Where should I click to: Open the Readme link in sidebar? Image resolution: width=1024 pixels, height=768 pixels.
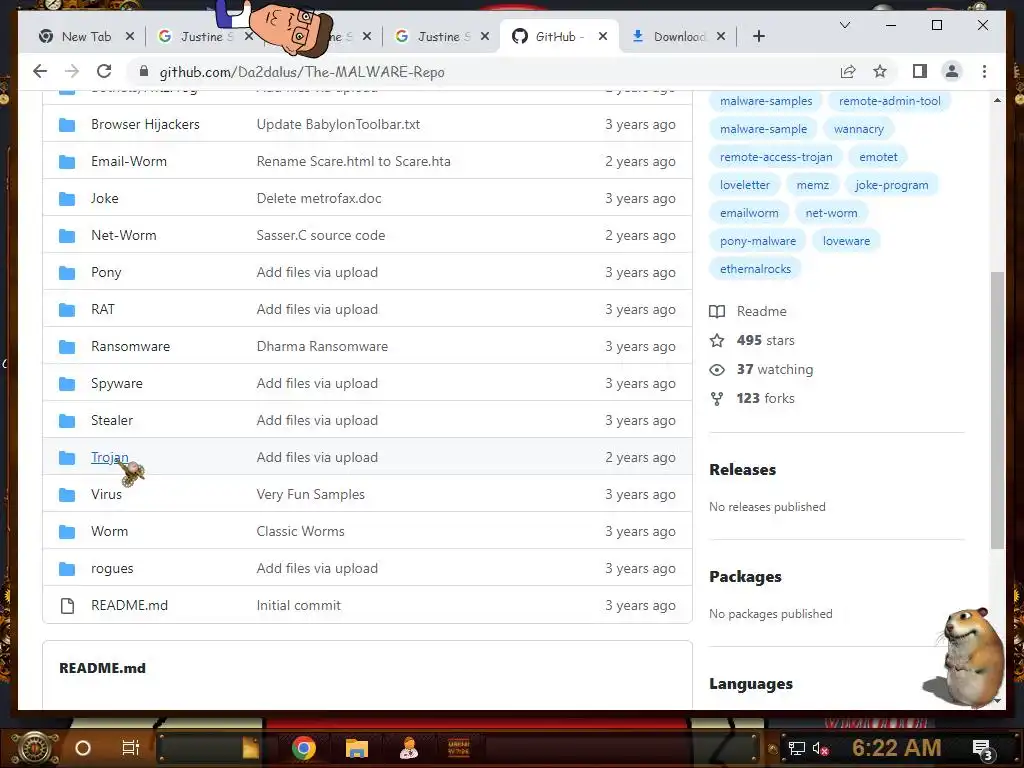(748, 312)
